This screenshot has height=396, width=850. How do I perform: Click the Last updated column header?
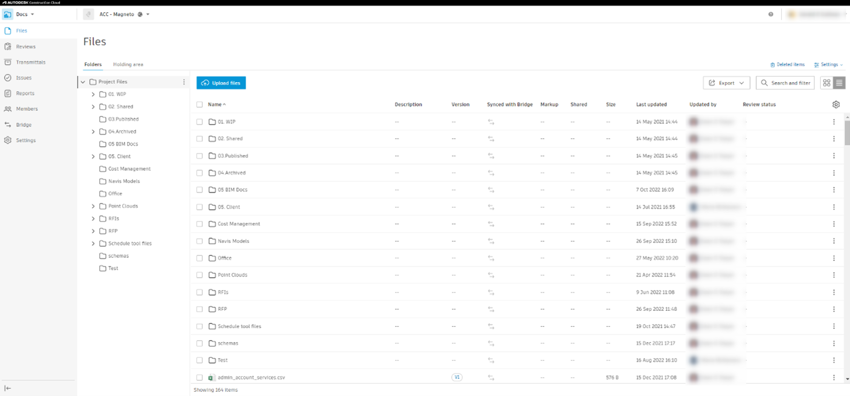(x=652, y=105)
